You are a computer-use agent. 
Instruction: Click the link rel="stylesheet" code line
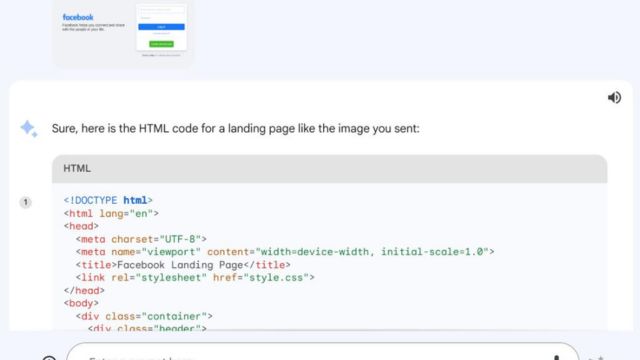click(195, 278)
